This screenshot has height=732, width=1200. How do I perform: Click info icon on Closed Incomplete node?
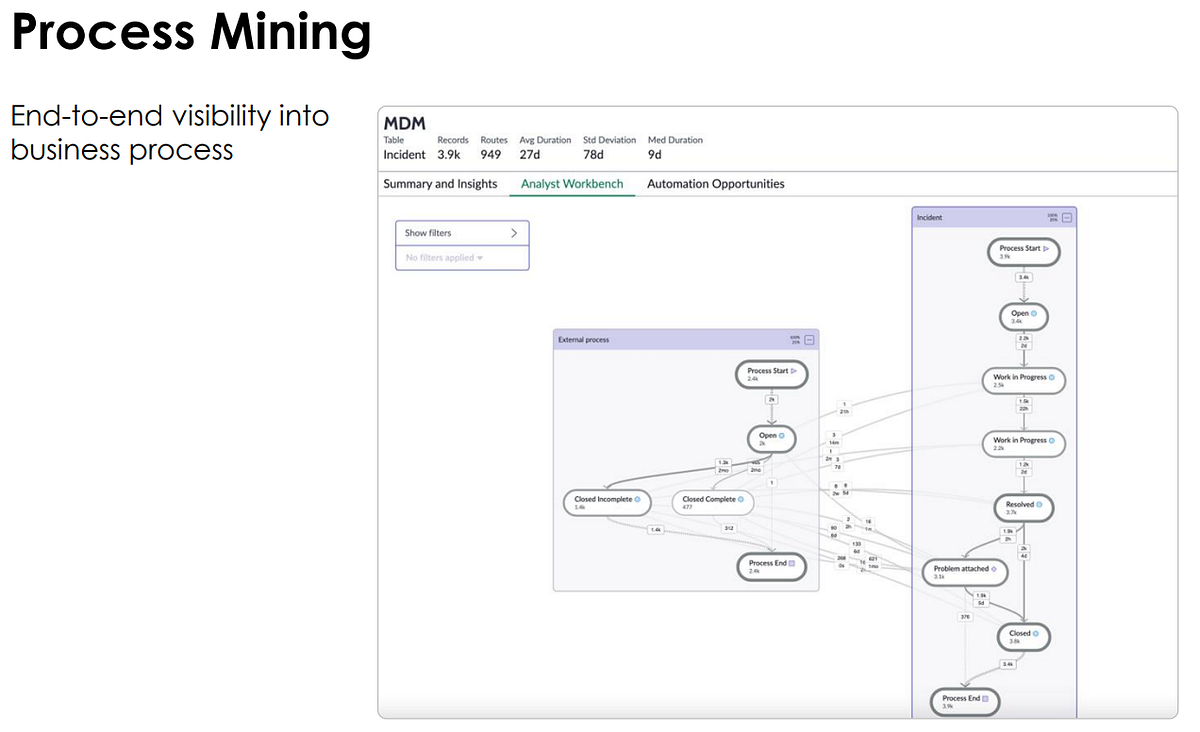click(638, 499)
